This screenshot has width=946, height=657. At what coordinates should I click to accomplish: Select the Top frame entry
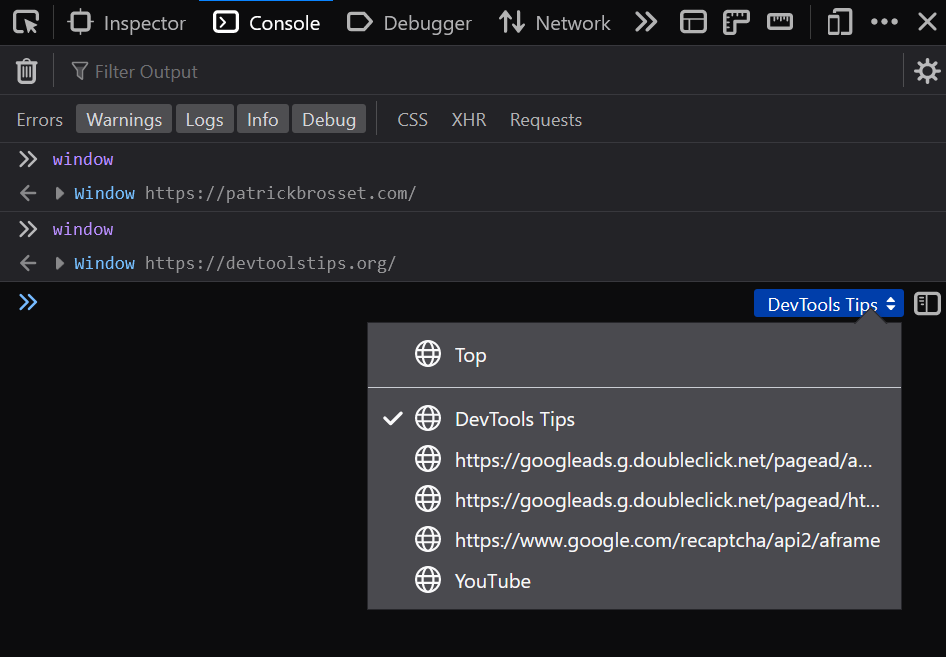click(470, 354)
